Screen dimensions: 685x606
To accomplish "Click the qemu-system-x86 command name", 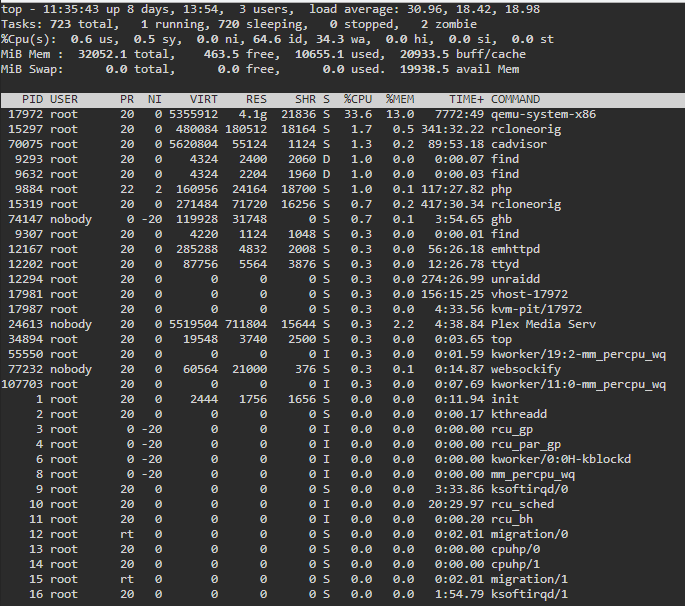I will point(543,114).
